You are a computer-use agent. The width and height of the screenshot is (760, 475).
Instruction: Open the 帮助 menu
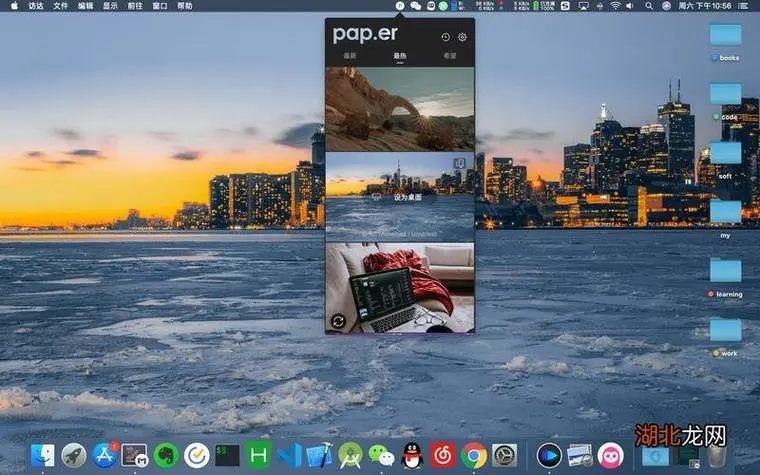185,6
